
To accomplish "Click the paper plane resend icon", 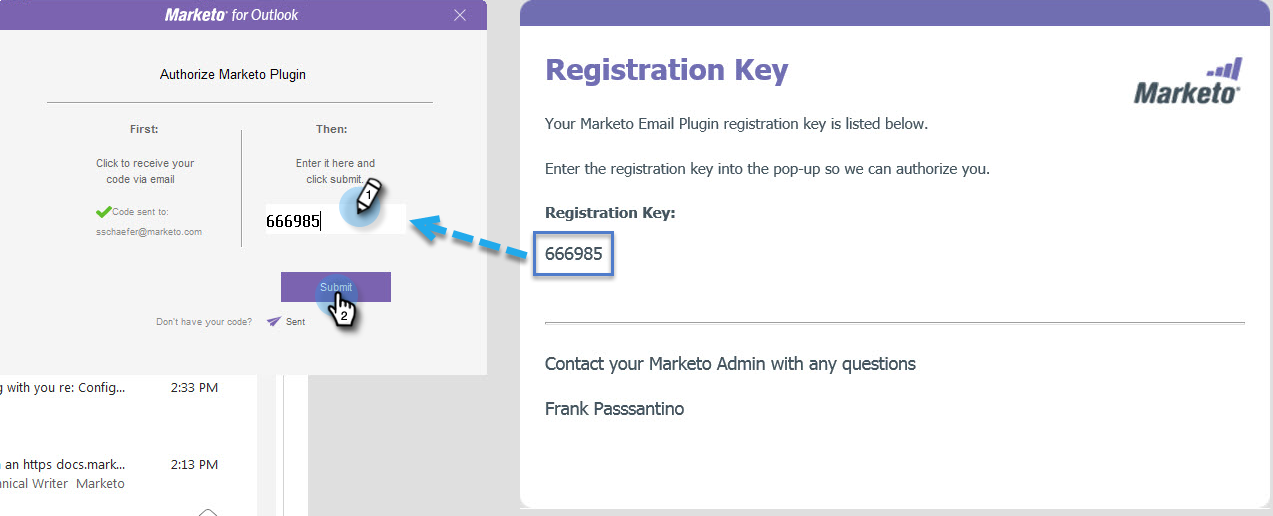I will pos(273,322).
